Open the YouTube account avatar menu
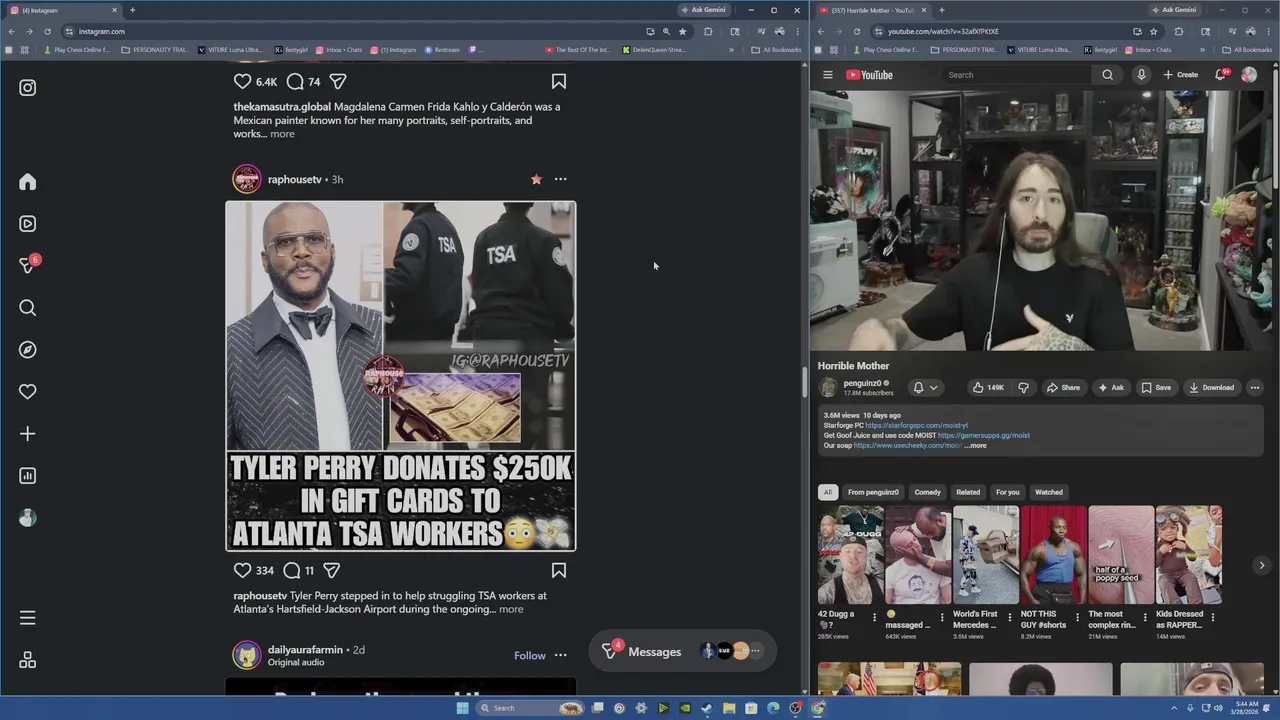This screenshot has height=720, width=1280. [x=1249, y=75]
